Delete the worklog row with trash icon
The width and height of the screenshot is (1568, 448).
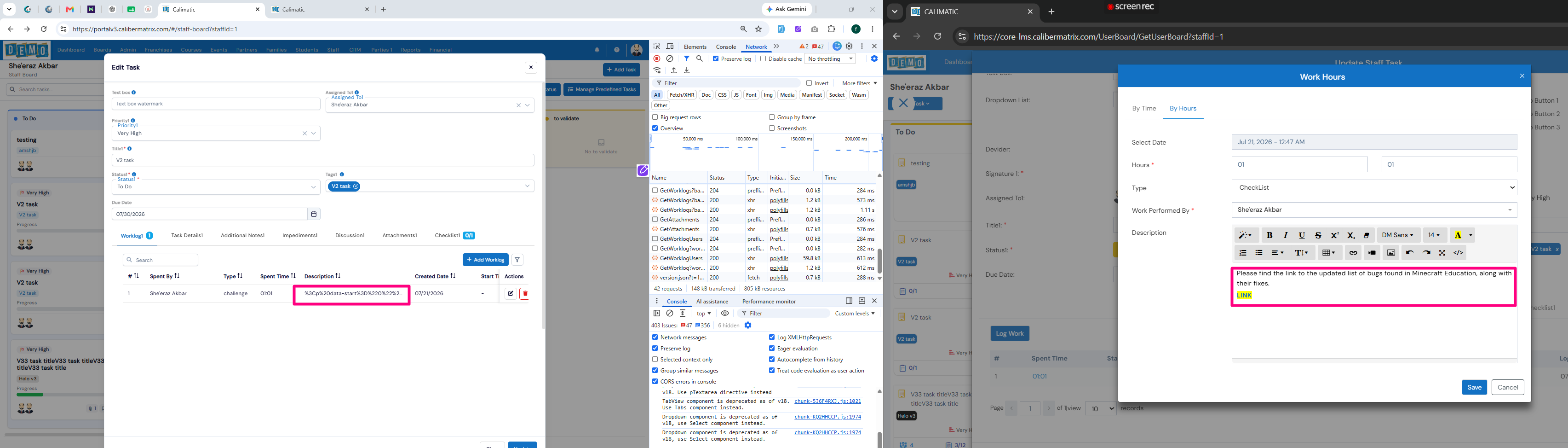(525, 294)
